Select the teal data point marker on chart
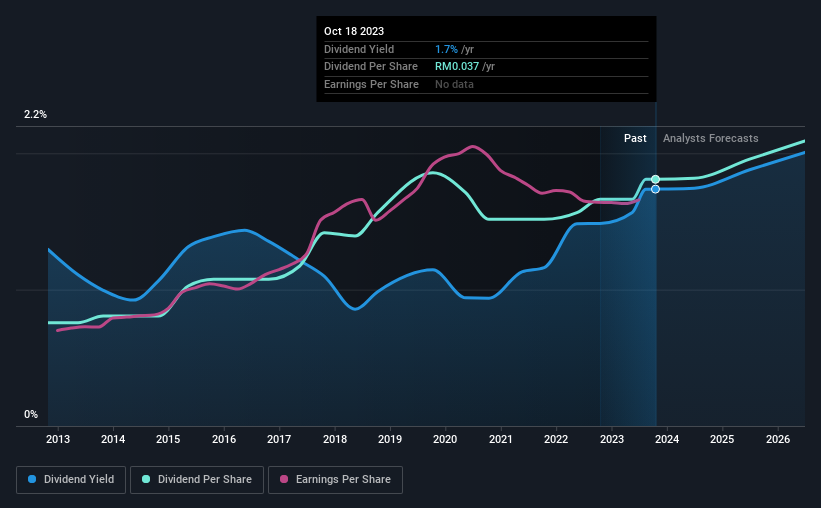The width and height of the screenshot is (821, 508). (655, 180)
